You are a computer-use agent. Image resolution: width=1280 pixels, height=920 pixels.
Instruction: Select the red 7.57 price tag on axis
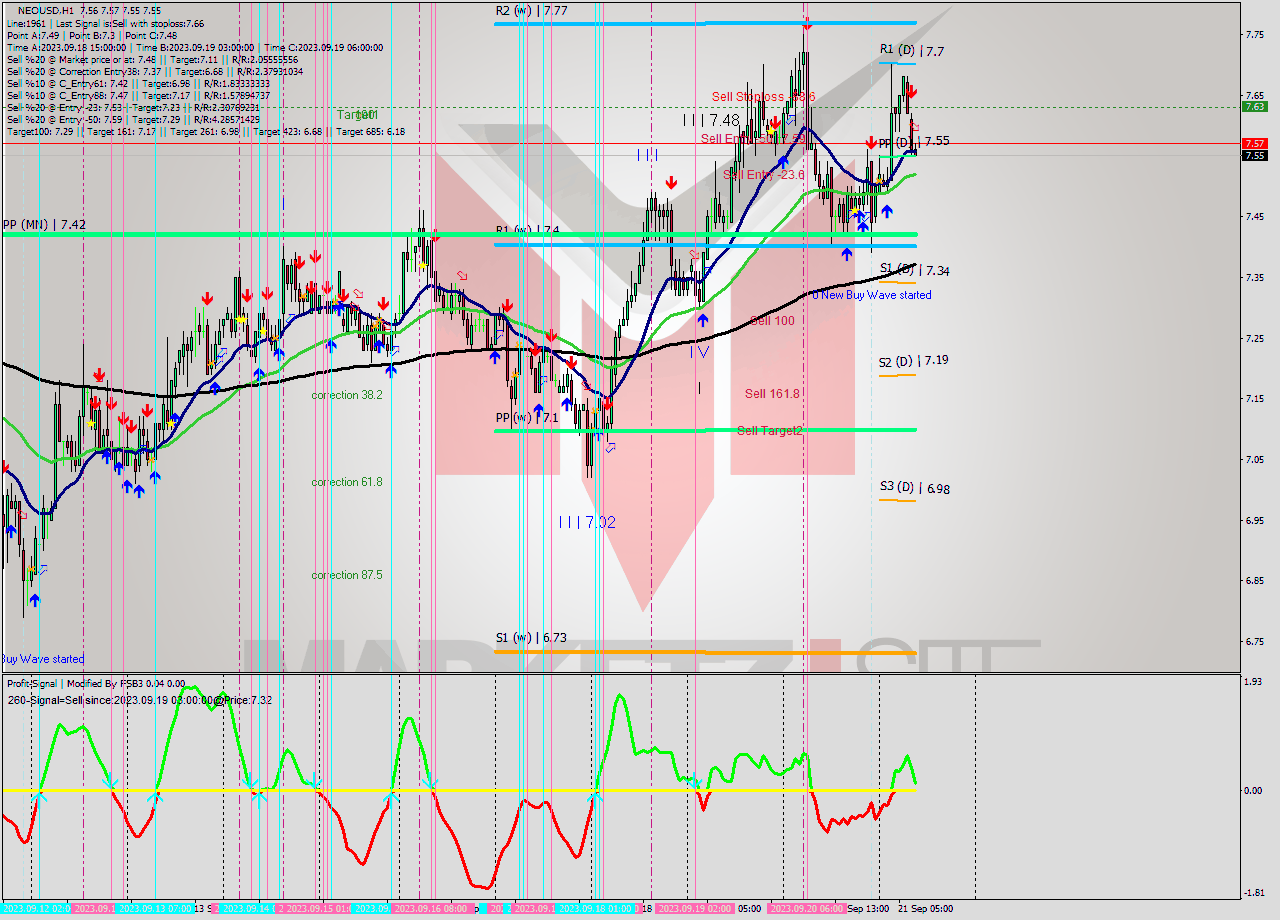1255,144
